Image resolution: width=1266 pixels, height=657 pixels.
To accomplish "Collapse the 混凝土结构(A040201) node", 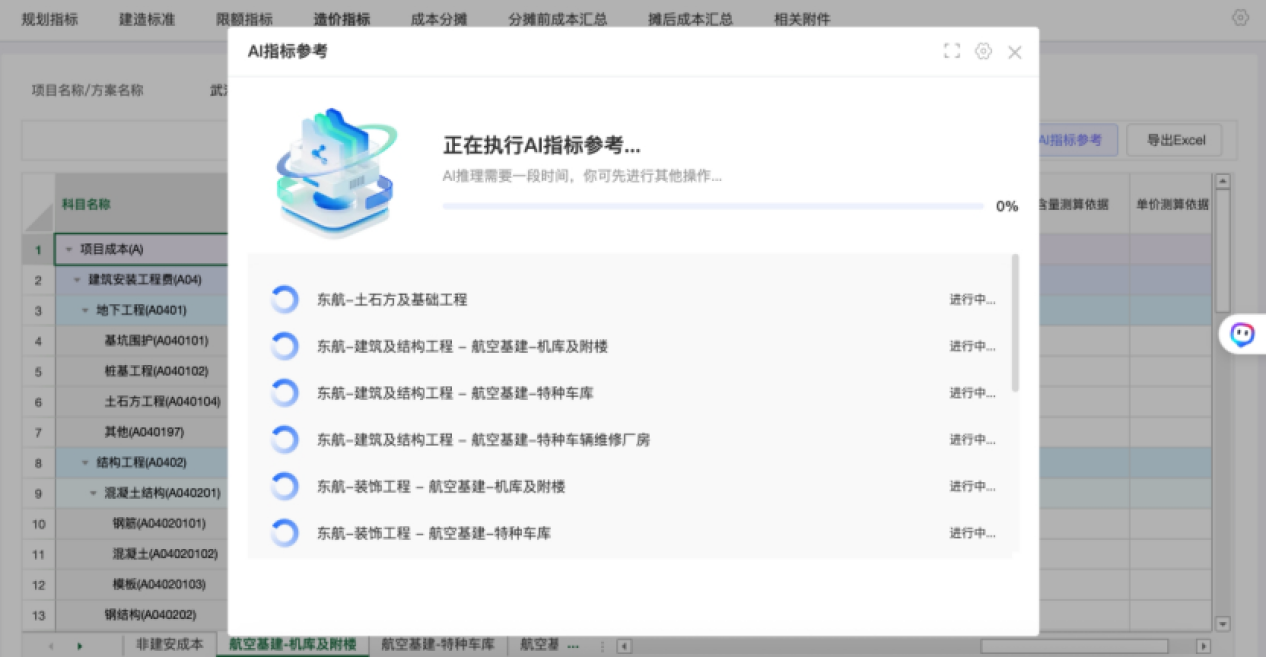I will tap(93, 493).
